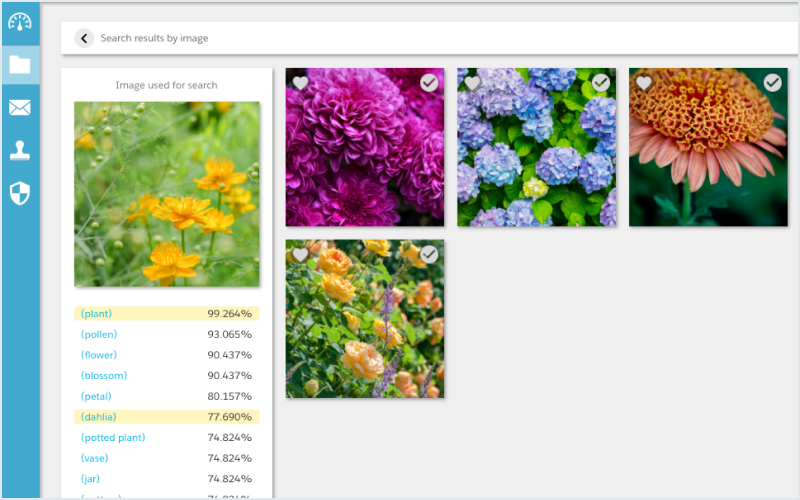Open the folder section in sidebar
Viewport: 800px width, 500px height.
[20, 65]
